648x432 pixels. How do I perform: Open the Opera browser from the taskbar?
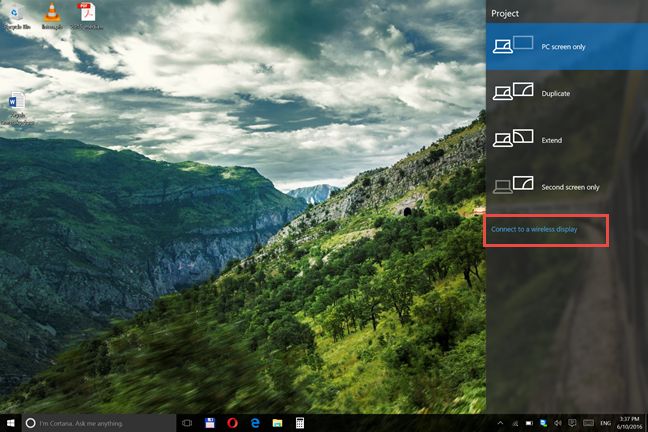(232, 423)
